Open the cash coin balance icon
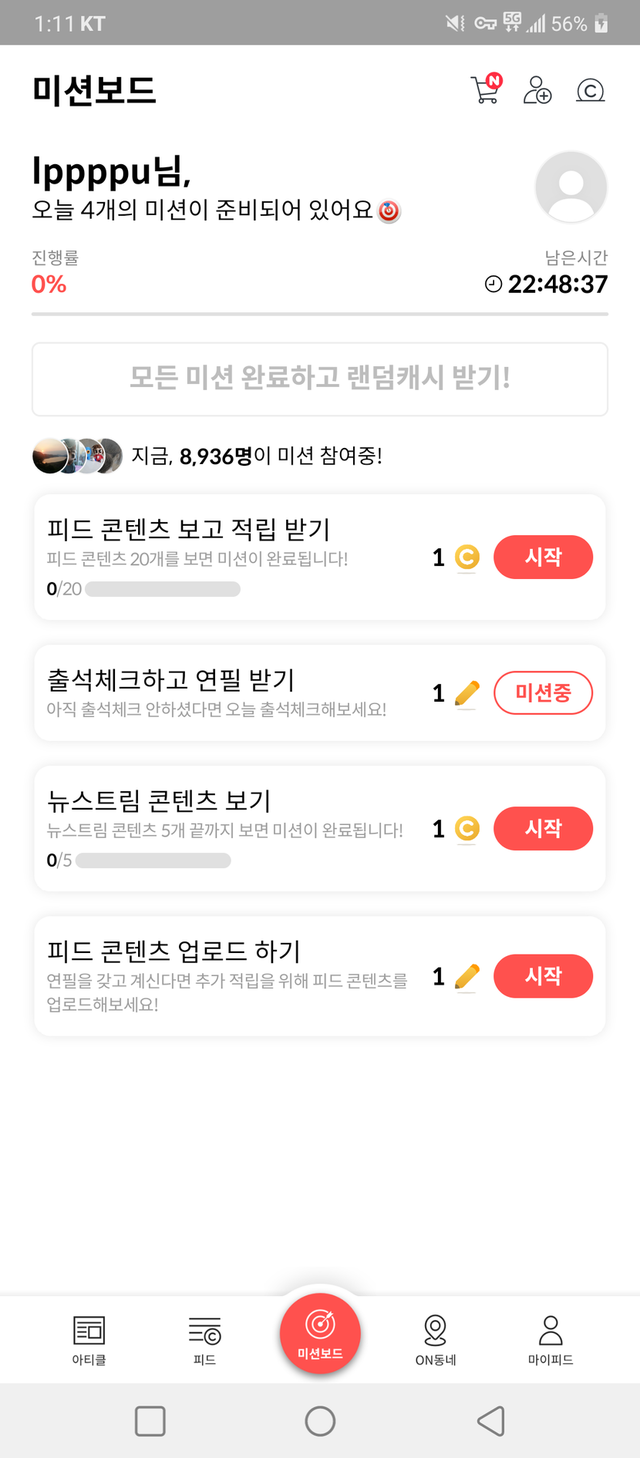The width and height of the screenshot is (640, 1458). (590, 91)
